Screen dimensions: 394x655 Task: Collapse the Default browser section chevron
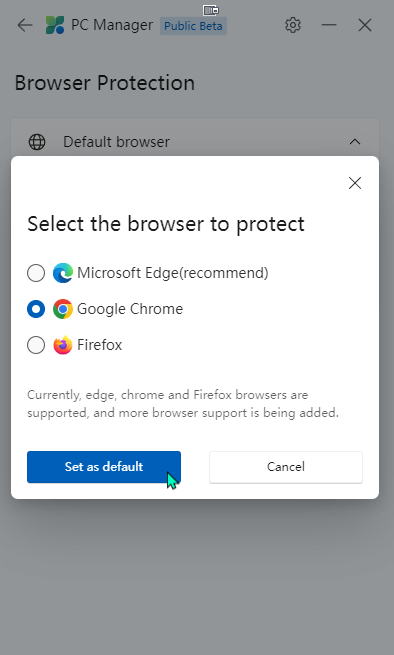(x=355, y=142)
